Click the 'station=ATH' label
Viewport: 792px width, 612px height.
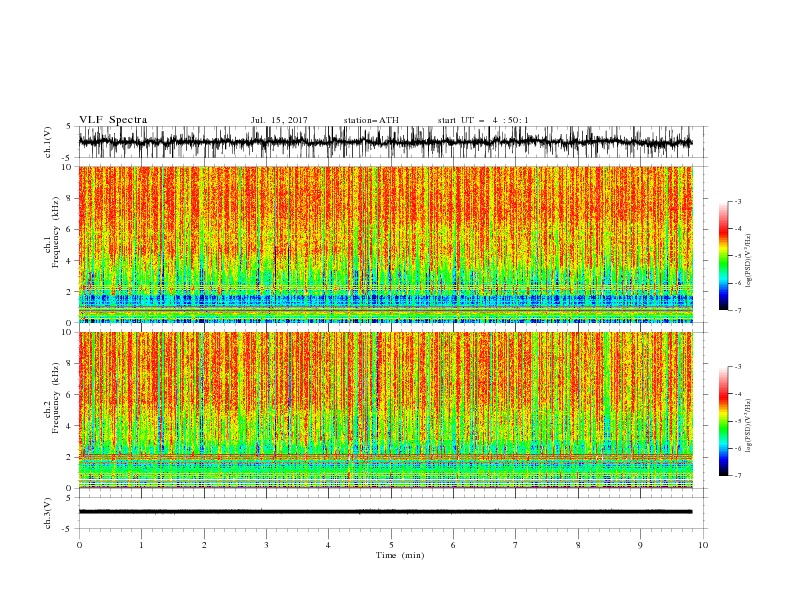click(371, 120)
